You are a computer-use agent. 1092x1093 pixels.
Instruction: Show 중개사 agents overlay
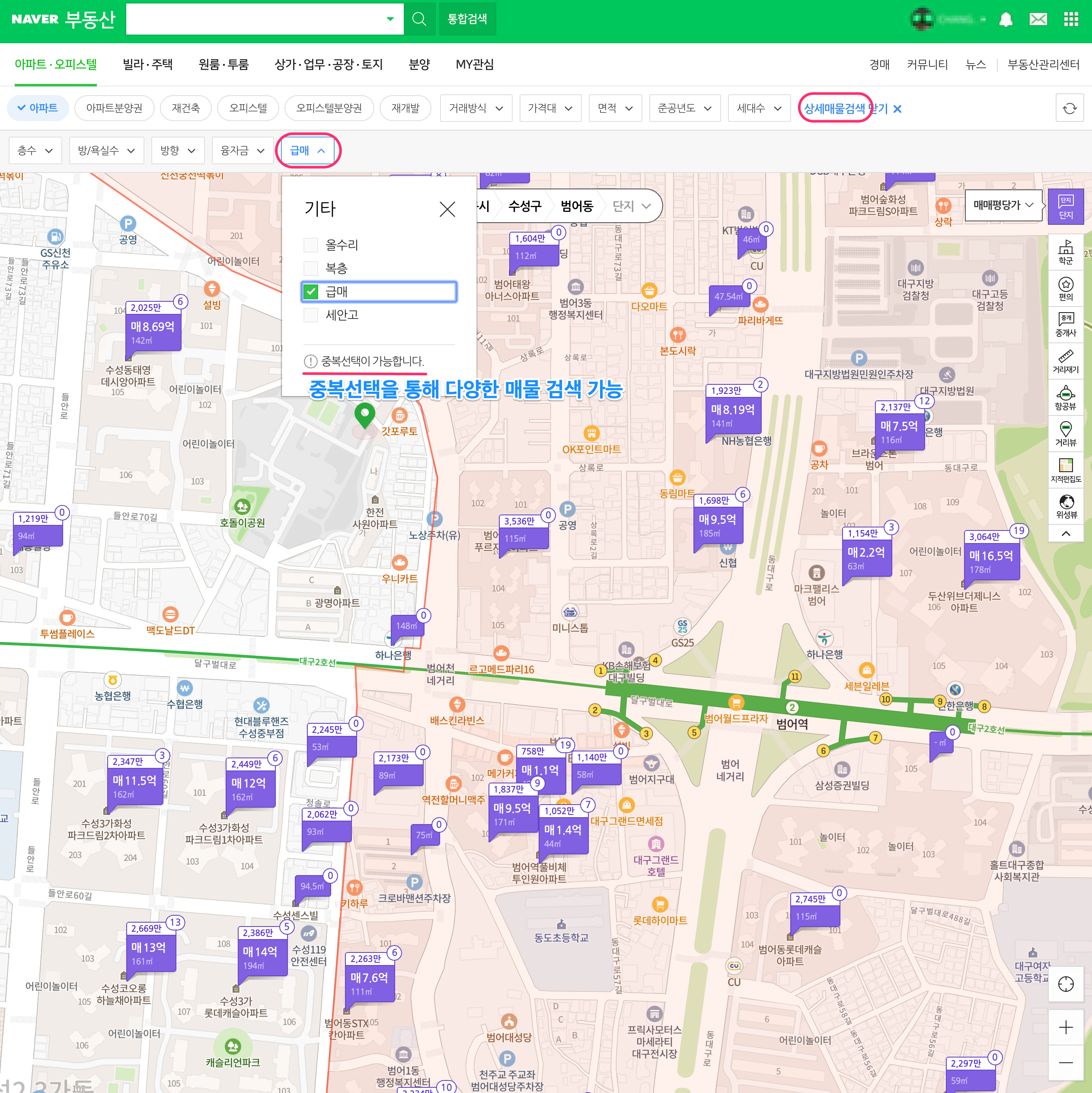pos(1065,325)
